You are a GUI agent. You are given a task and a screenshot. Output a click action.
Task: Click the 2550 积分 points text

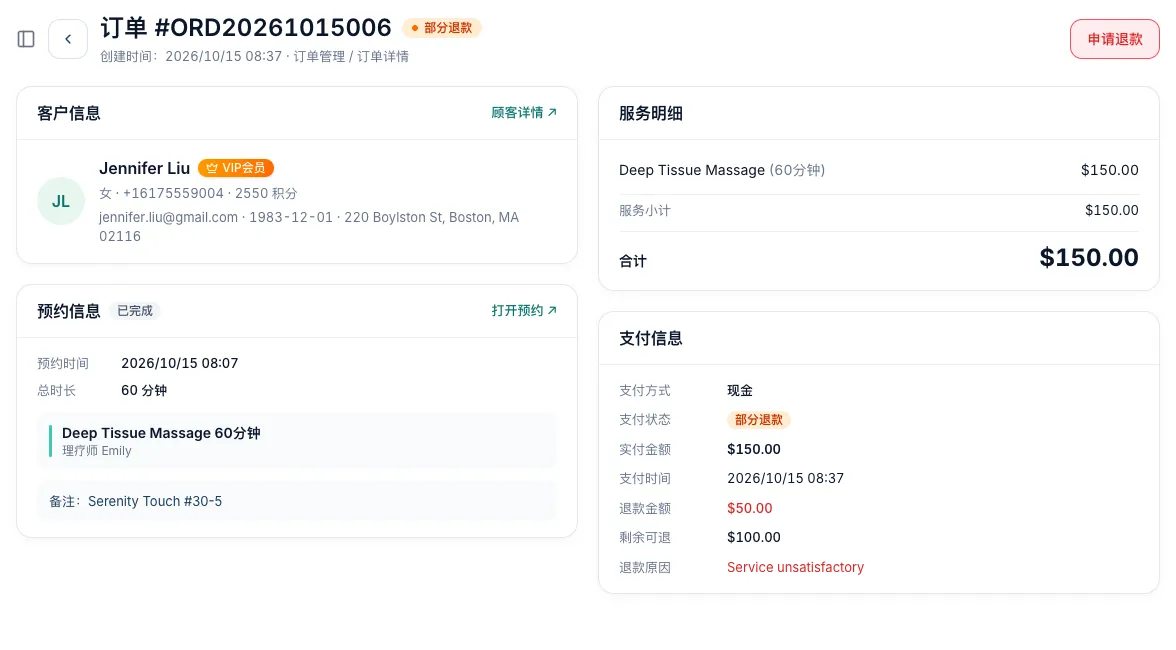click(266, 193)
